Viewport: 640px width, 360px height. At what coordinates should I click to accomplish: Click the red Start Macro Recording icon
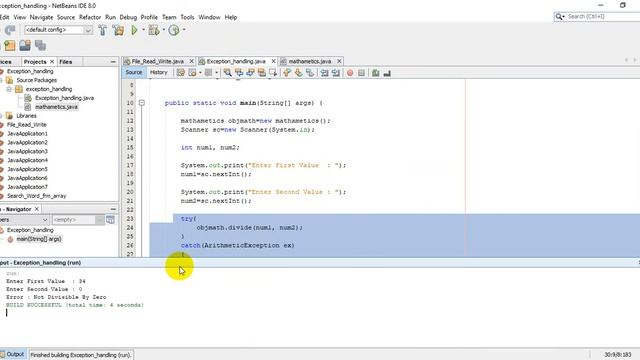pyautogui.click(x=350, y=73)
